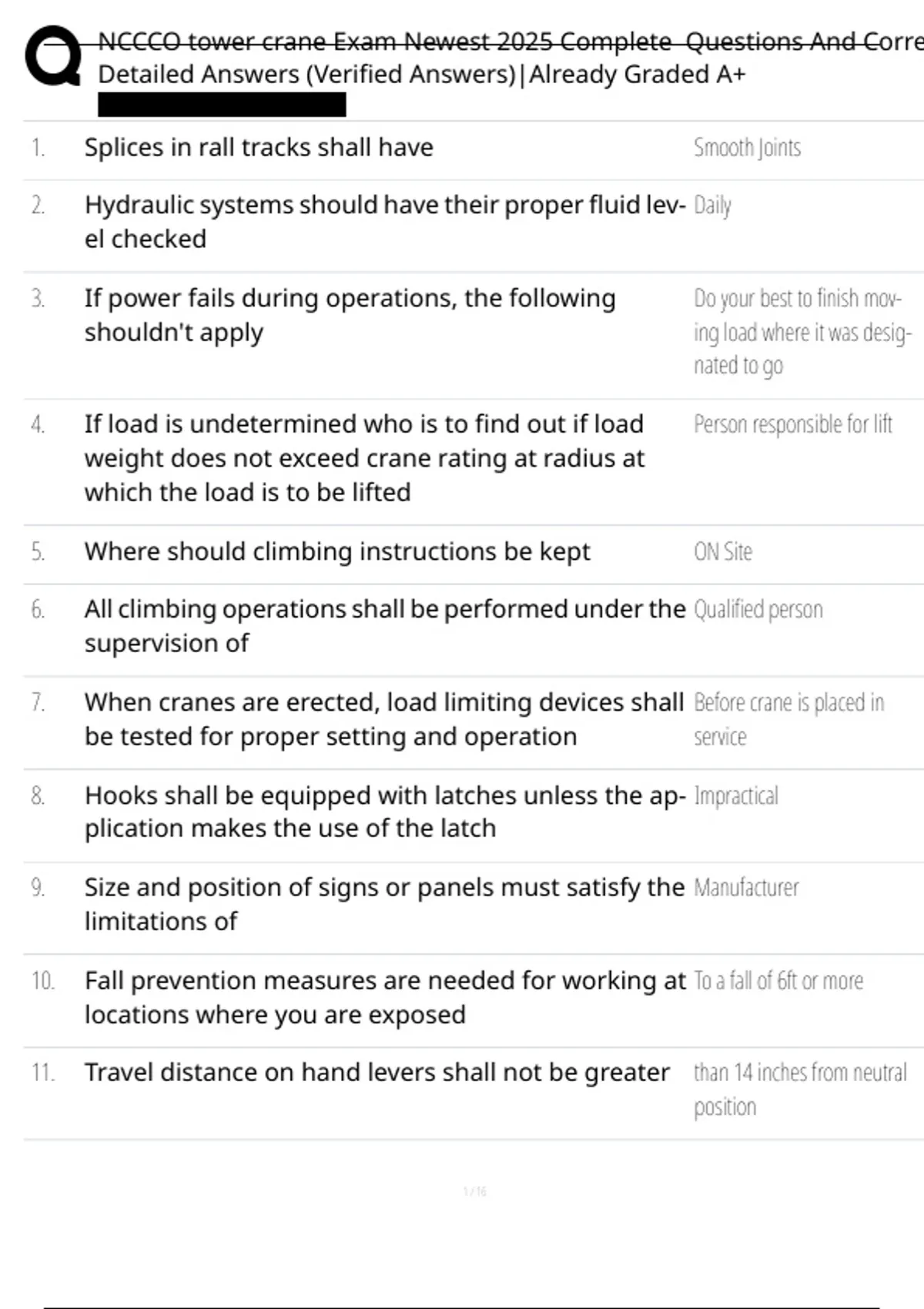
Task: Select question 7 about load limiting devices
Action: tap(383, 719)
